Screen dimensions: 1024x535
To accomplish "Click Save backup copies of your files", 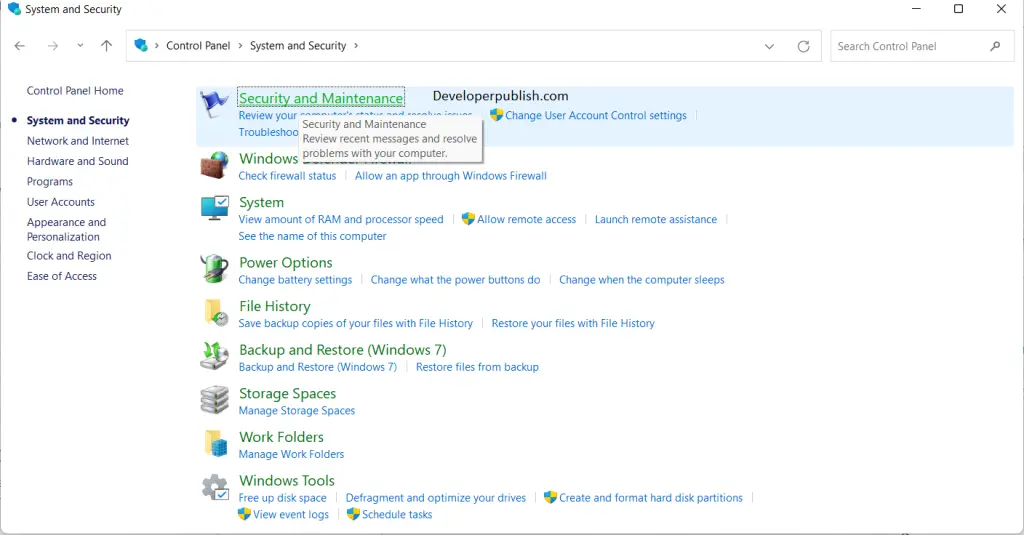I will point(355,323).
